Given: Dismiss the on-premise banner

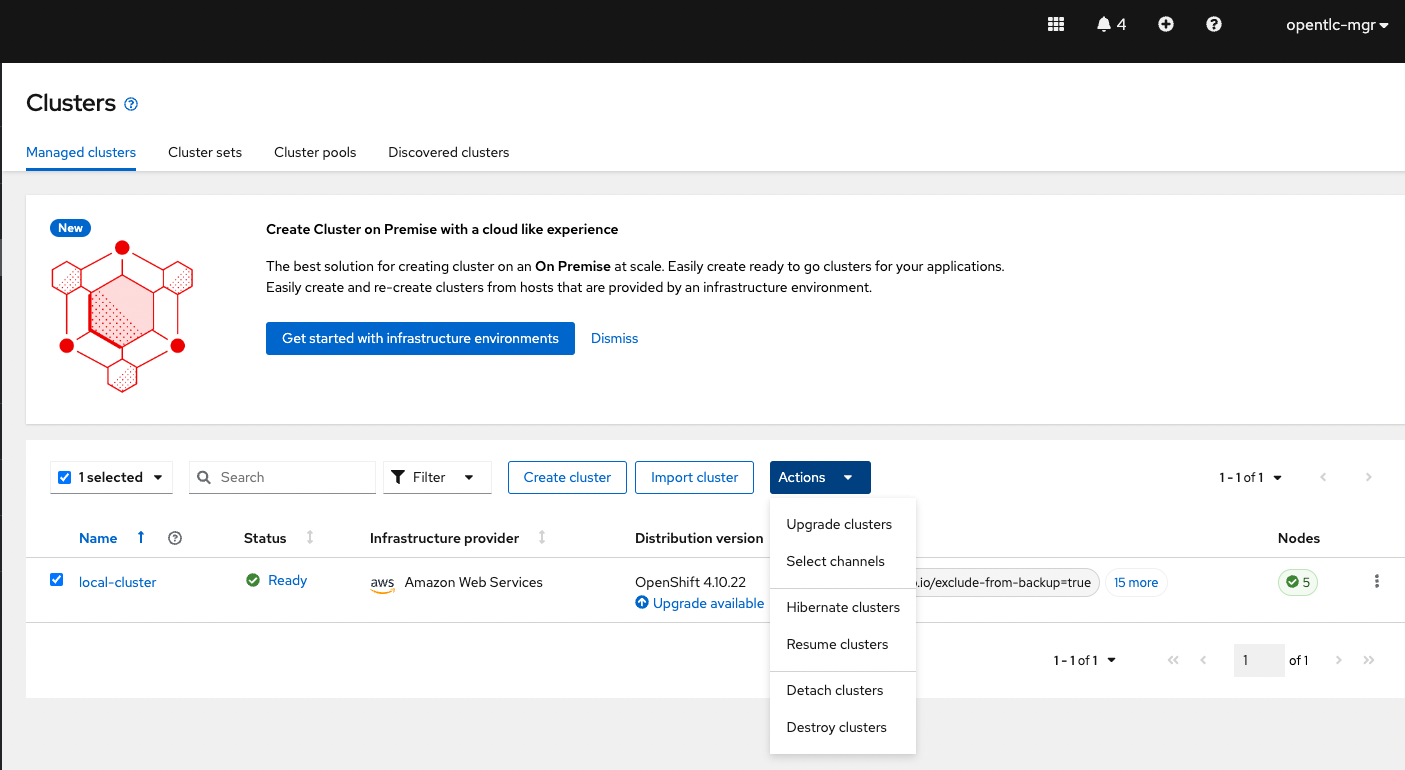Looking at the screenshot, I should [614, 338].
